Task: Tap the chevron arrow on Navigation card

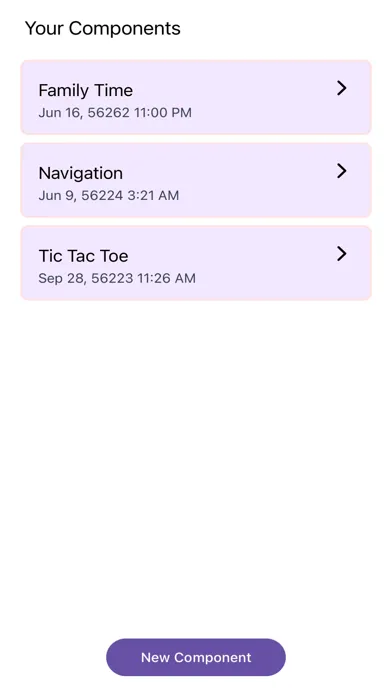Action: (x=341, y=171)
